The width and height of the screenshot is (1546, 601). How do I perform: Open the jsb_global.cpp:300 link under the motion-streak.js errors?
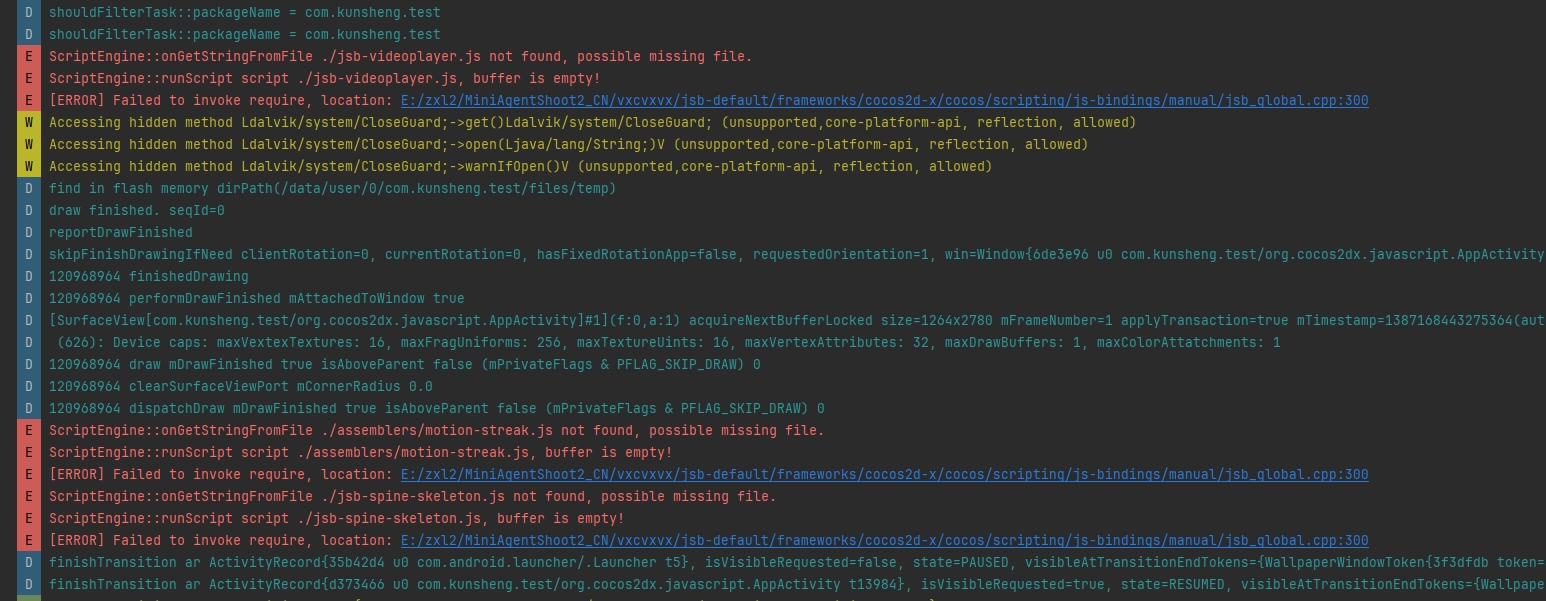[884, 475]
